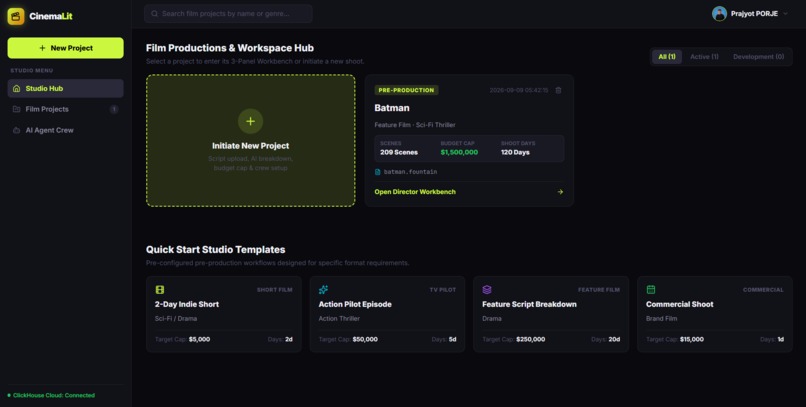Click the arrow icon beside Open Director Workbench
This screenshot has height=407, width=806.
tap(560, 192)
